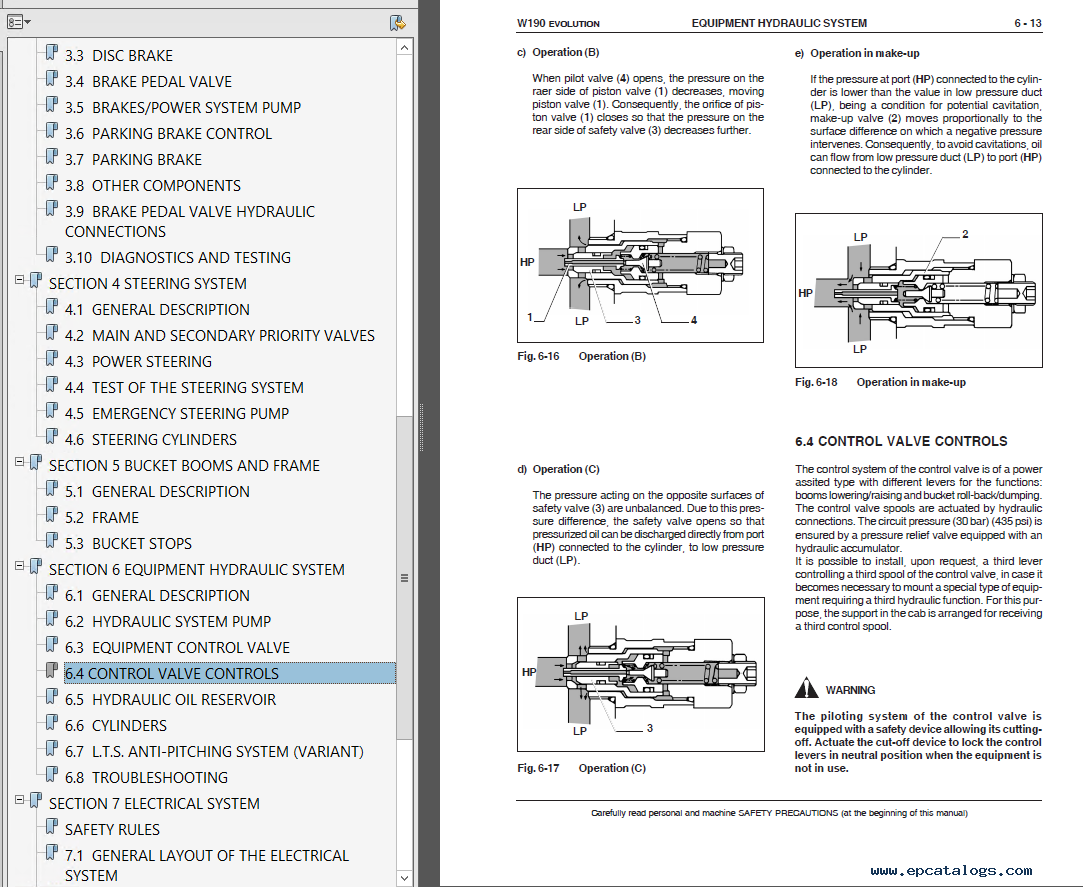This screenshot has width=1083, height=887.
Task: Click the find current bookmark icon
Action: [398, 23]
